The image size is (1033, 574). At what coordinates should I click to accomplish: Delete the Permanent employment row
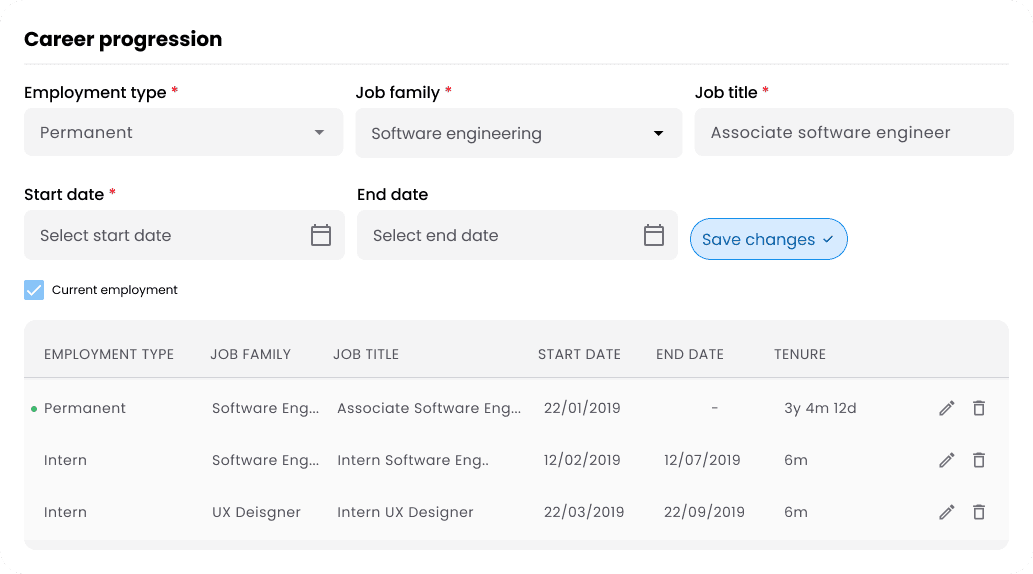coord(979,409)
